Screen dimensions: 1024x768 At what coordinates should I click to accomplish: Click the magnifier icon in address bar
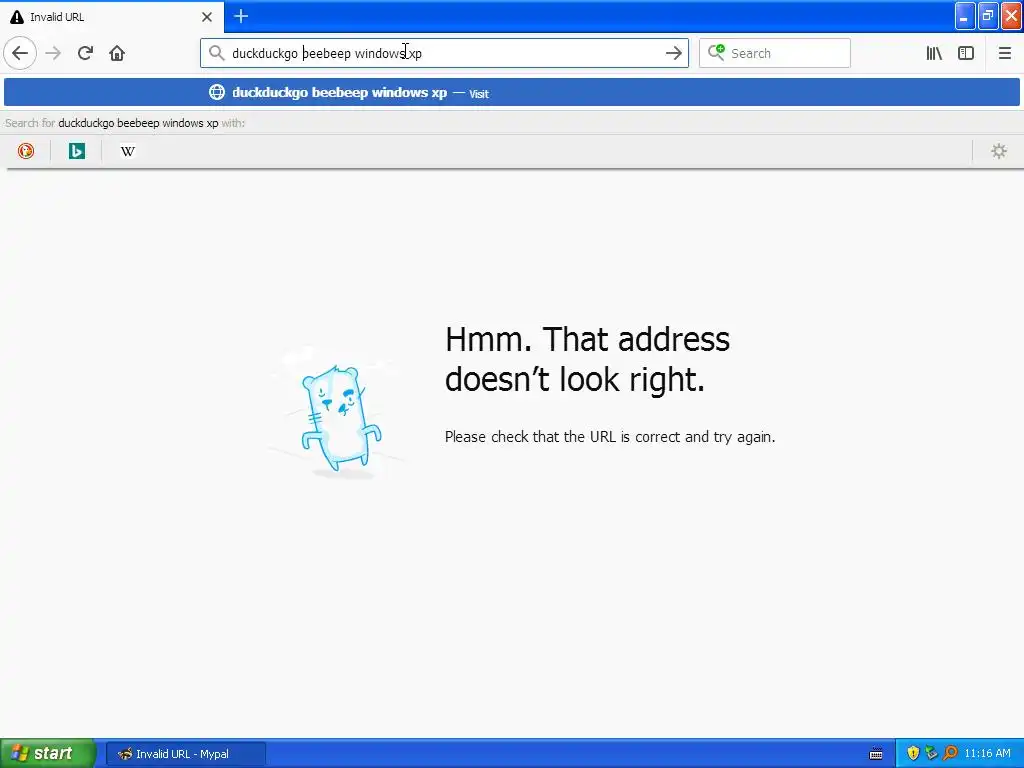coord(216,53)
